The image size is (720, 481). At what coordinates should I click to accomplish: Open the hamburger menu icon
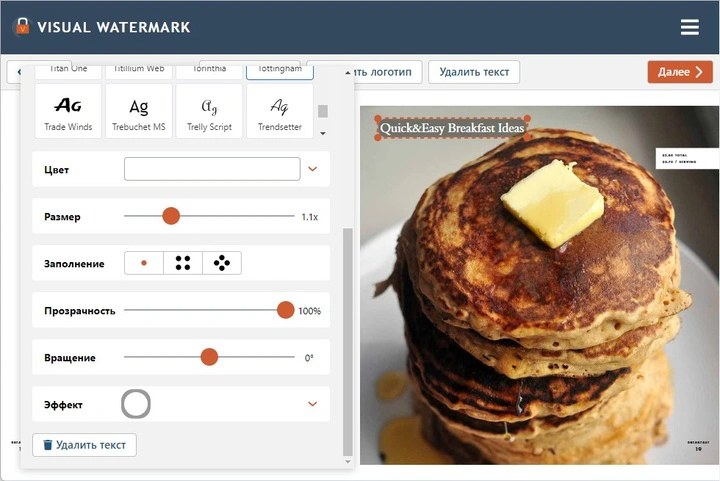pos(690,27)
